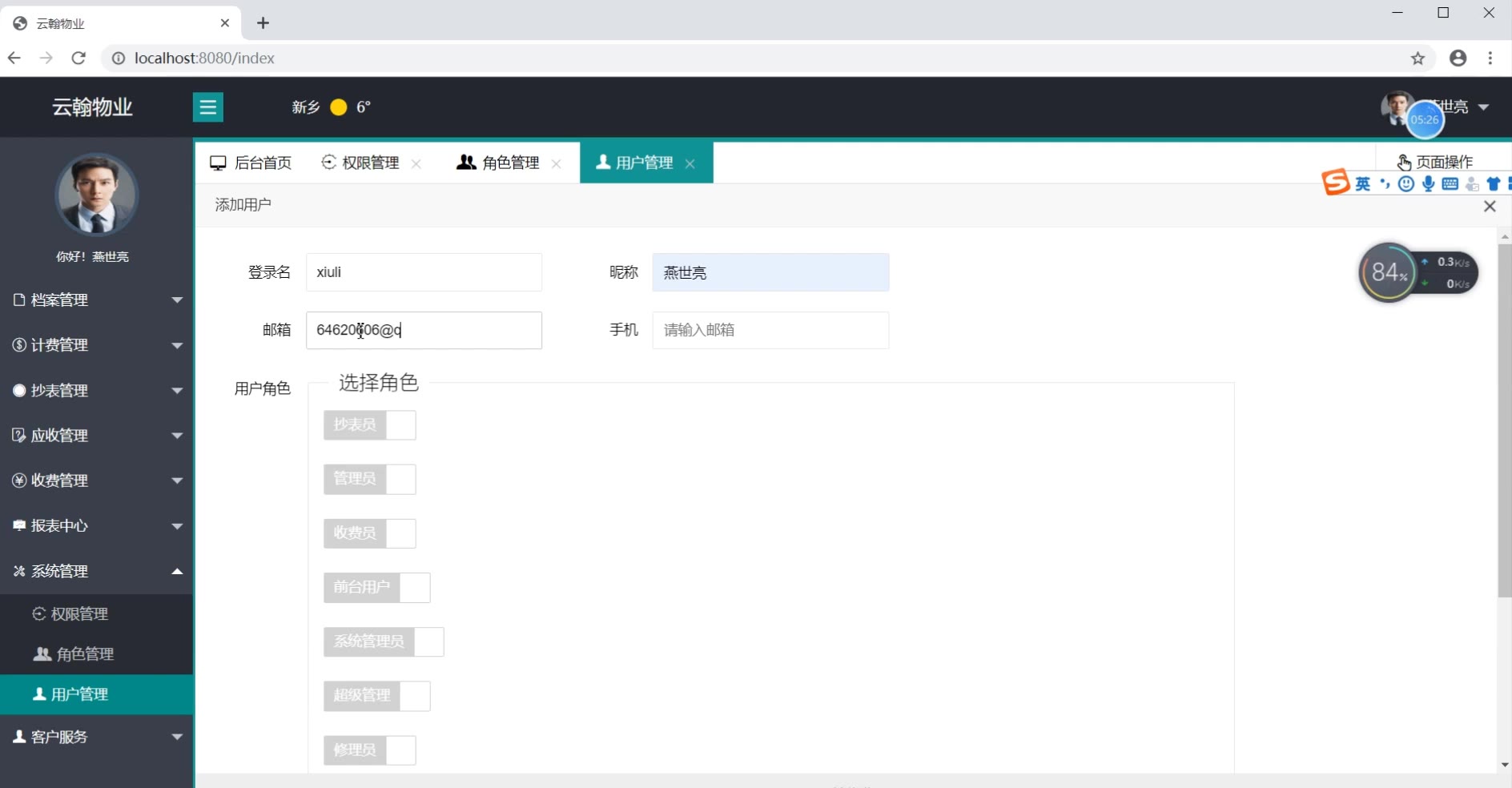Screen dimensions: 1512x788
Task: Enable the 前台用户 role switch
Action: (x=377, y=588)
